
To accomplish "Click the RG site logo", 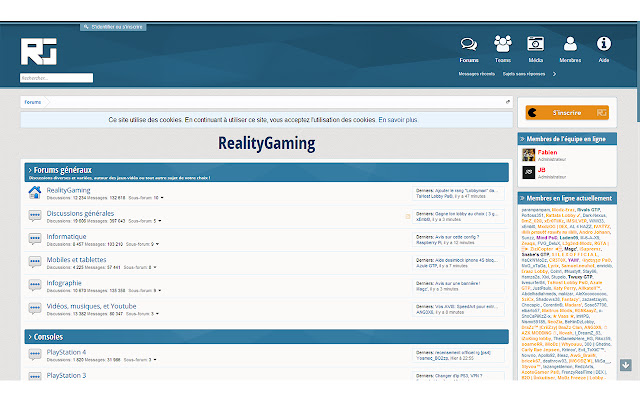I will coord(39,51).
